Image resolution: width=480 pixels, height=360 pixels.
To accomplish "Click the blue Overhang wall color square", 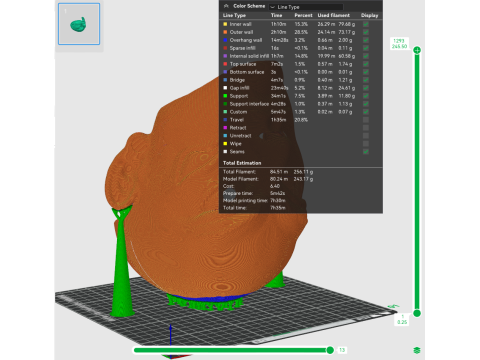I will tap(225, 40).
